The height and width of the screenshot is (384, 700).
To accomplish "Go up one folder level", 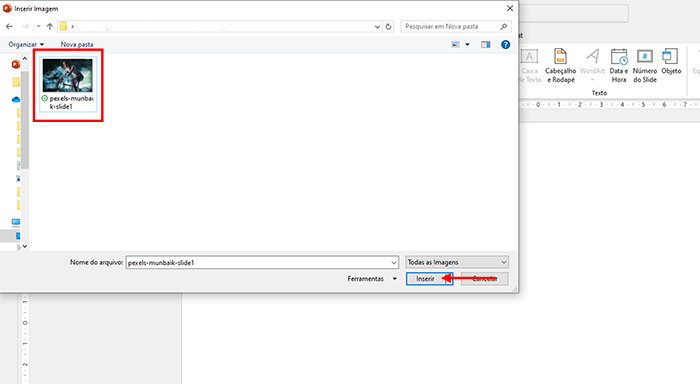I will coord(50,26).
